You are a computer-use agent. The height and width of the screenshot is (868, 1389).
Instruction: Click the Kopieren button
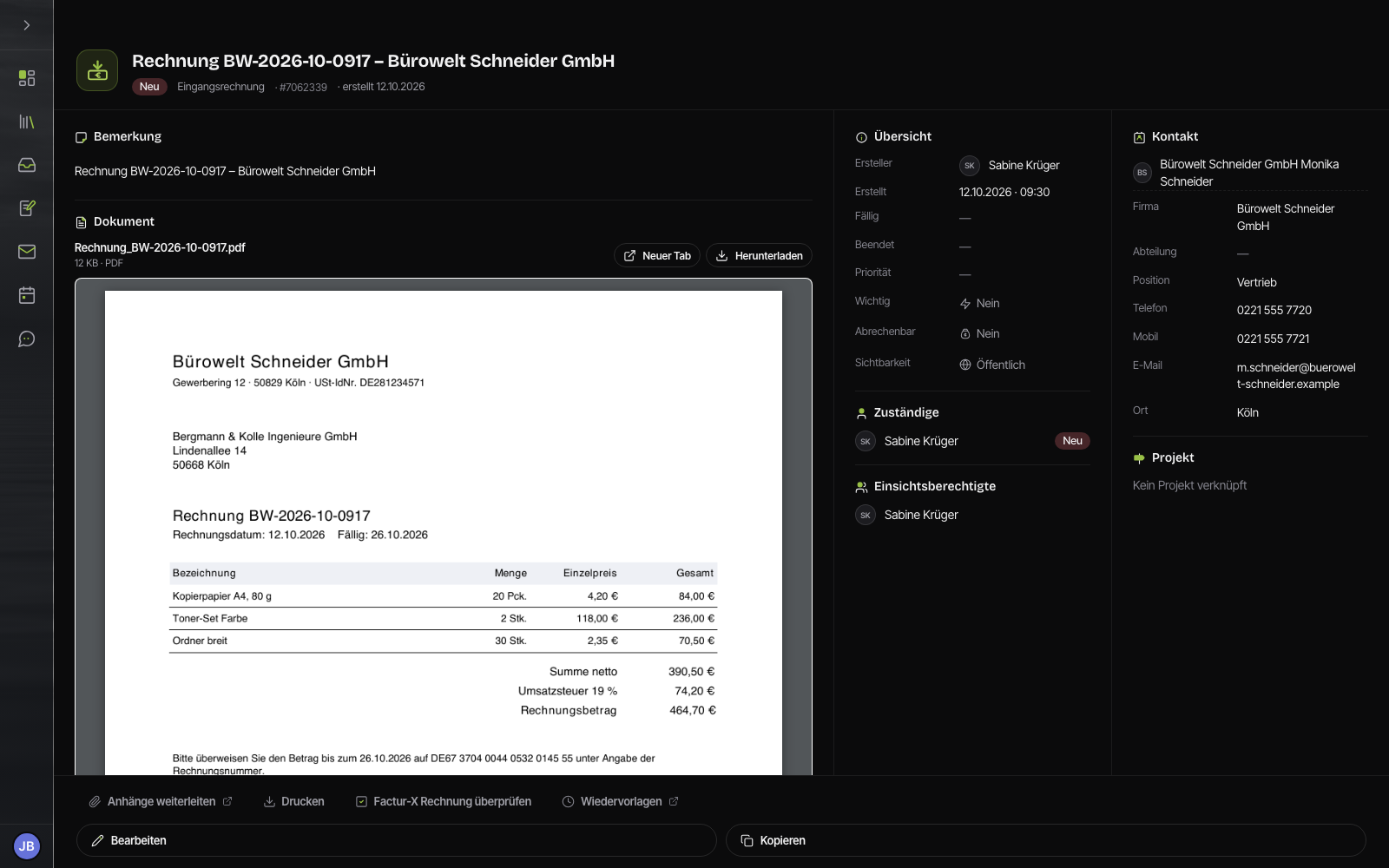click(x=1046, y=840)
